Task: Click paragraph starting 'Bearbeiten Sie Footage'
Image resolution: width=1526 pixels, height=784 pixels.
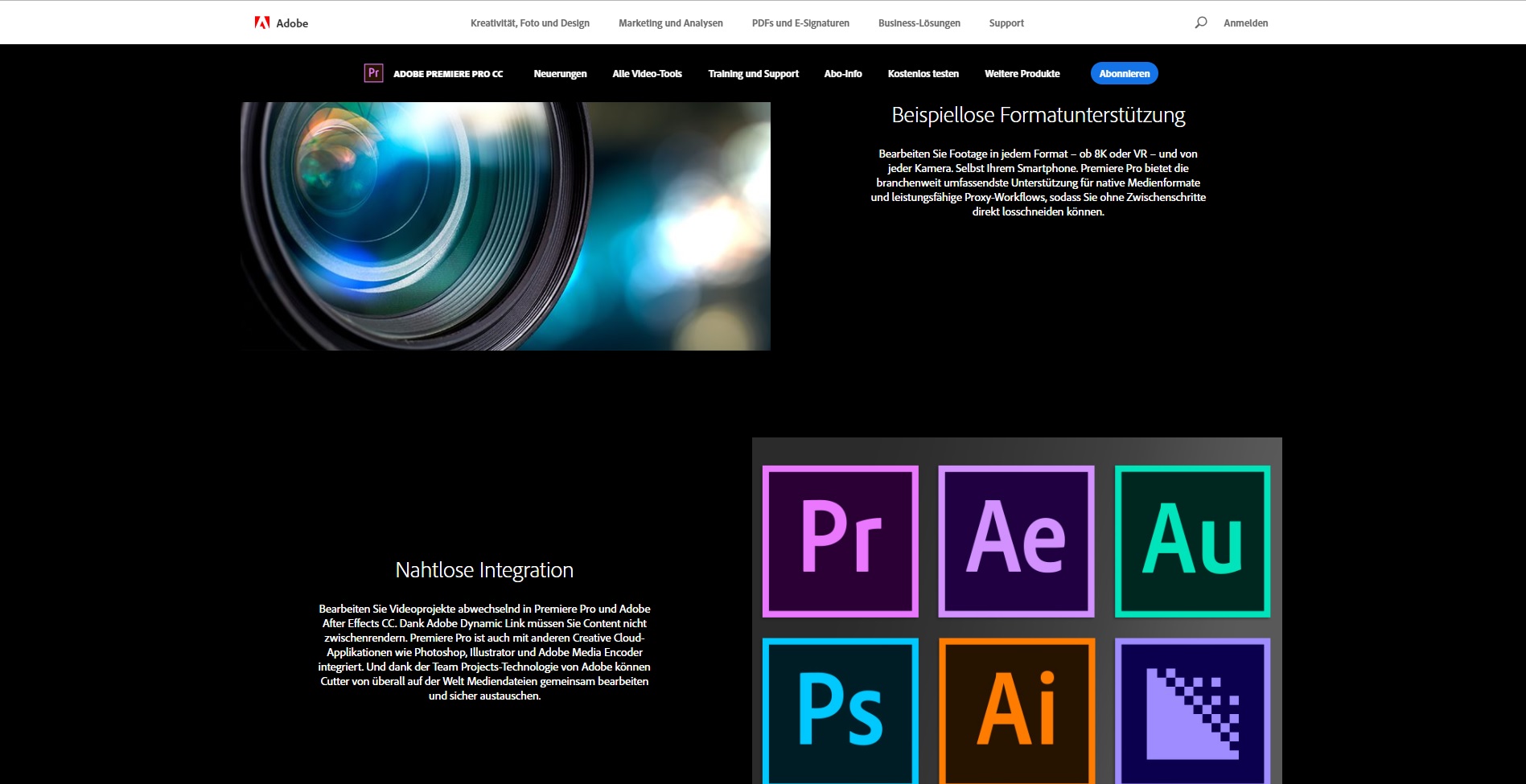Action: 1038,183
